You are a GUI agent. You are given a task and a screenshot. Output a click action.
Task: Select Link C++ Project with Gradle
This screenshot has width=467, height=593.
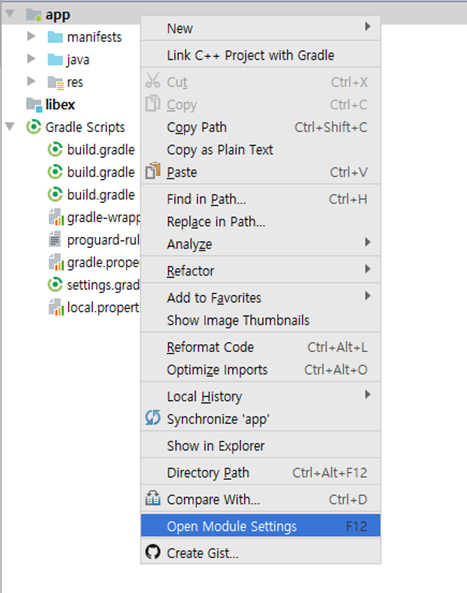[x=261, y=55]
